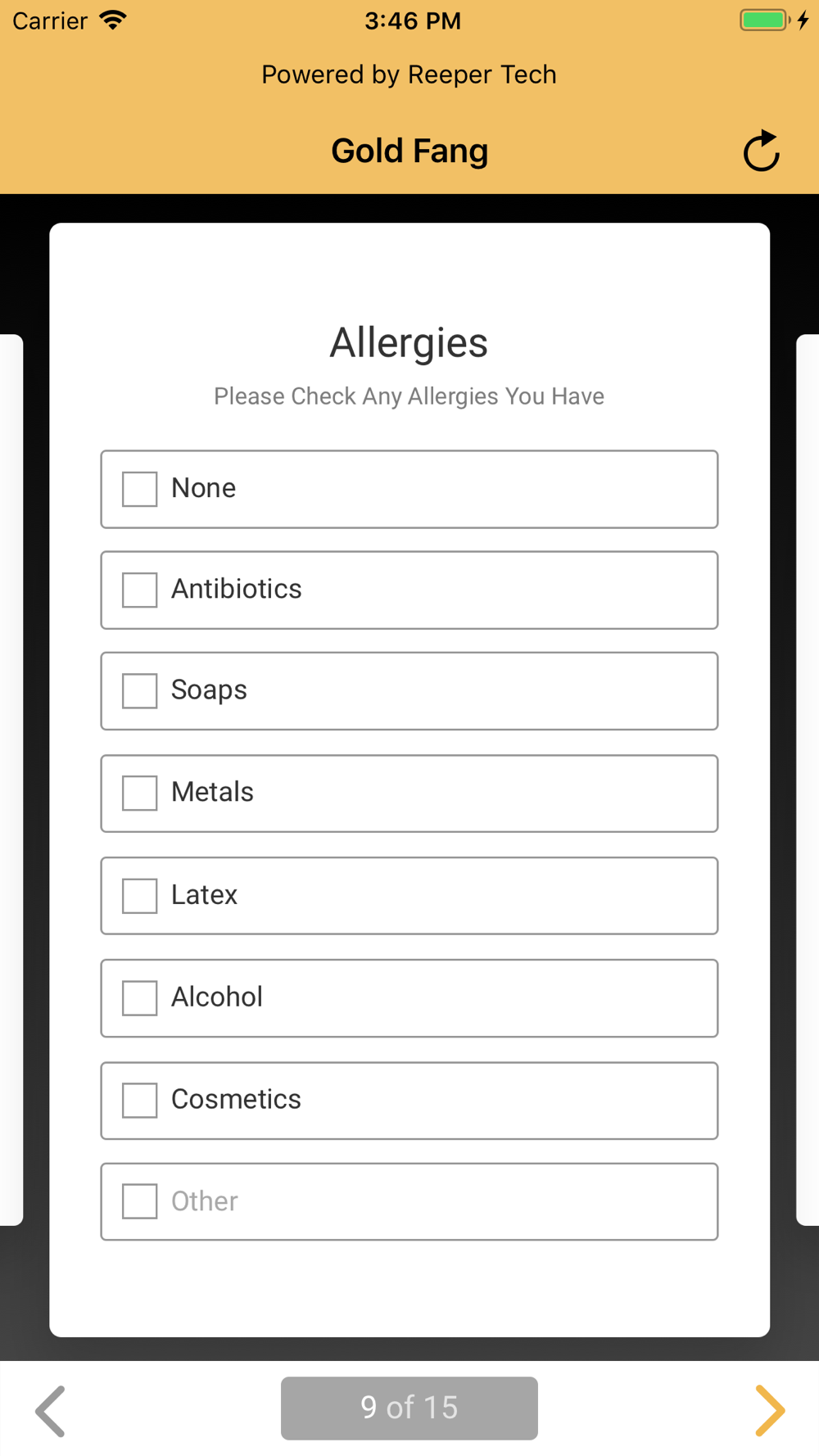
Task: Check the Other allergy checkbox
Action: 139,1201
